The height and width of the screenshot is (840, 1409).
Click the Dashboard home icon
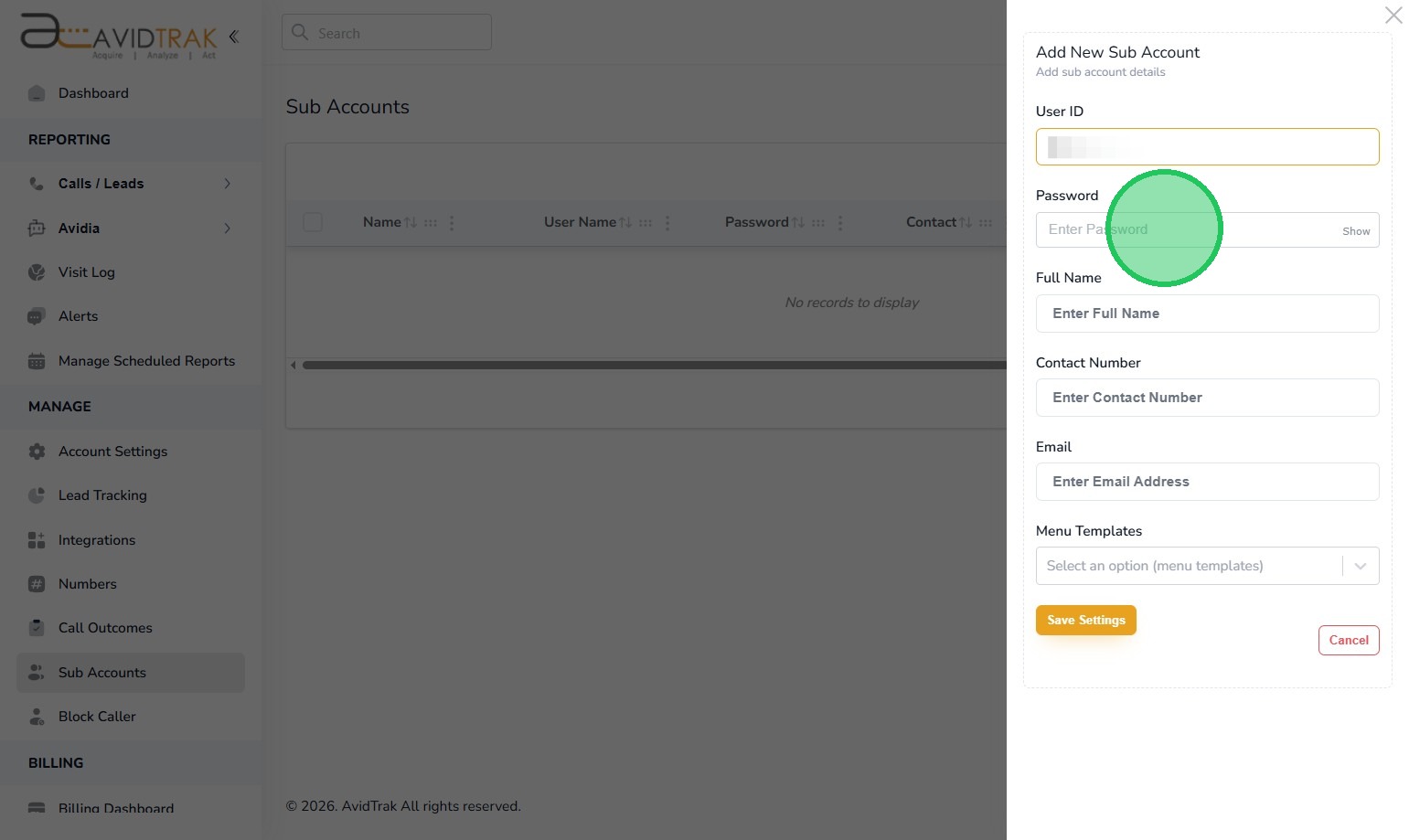(37, 93)
